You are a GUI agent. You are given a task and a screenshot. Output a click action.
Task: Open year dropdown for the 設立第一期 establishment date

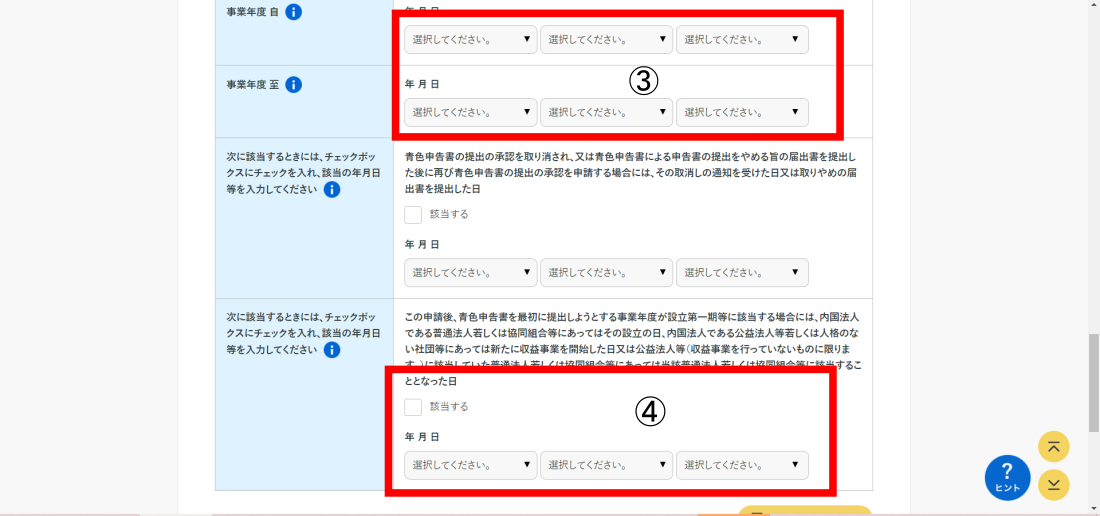[470, 465]
